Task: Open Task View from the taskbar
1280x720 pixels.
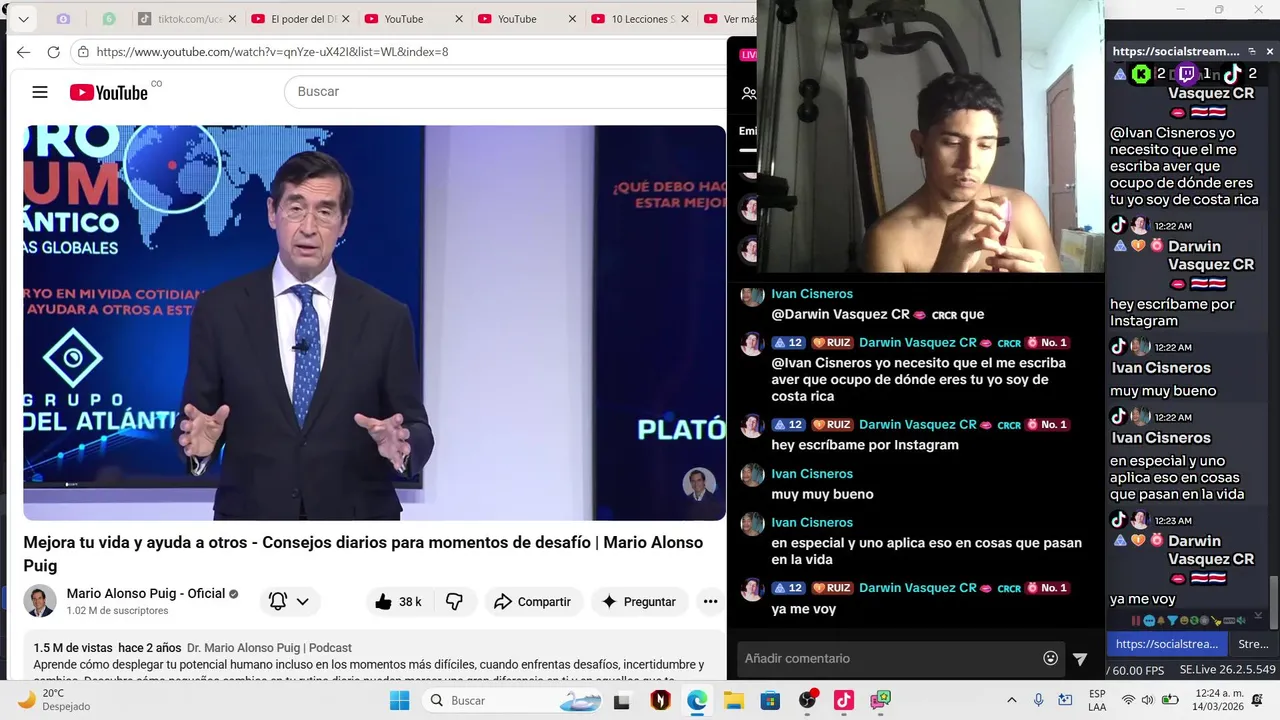Action: [x=622, y=701]
